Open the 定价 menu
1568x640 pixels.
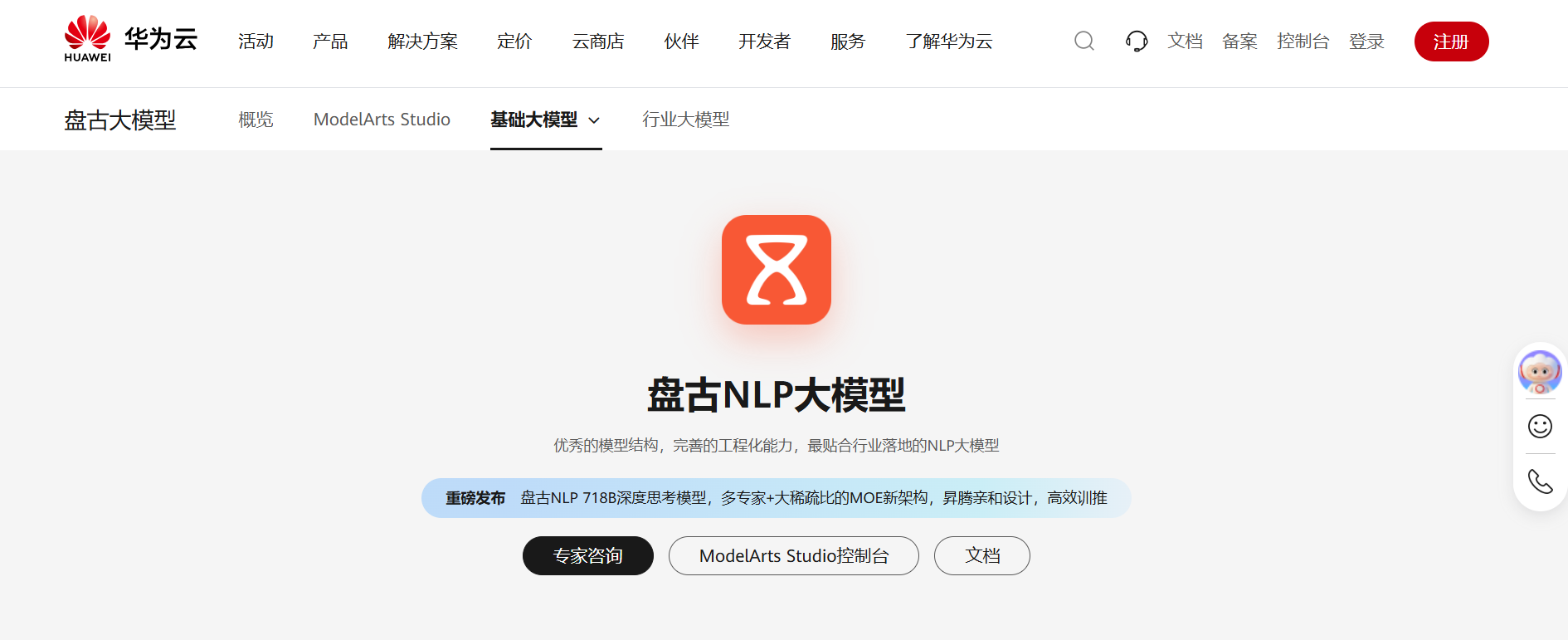tap(514, 42)
